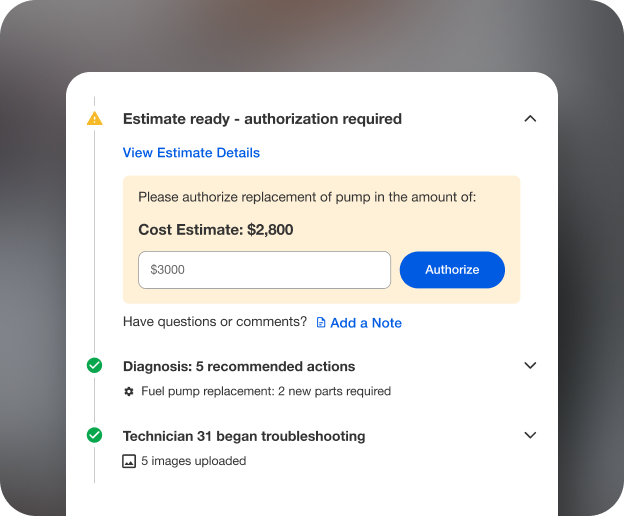
Task: Select the Diagnosis: 5 recommended actions heading
Action: pos(239,366)
